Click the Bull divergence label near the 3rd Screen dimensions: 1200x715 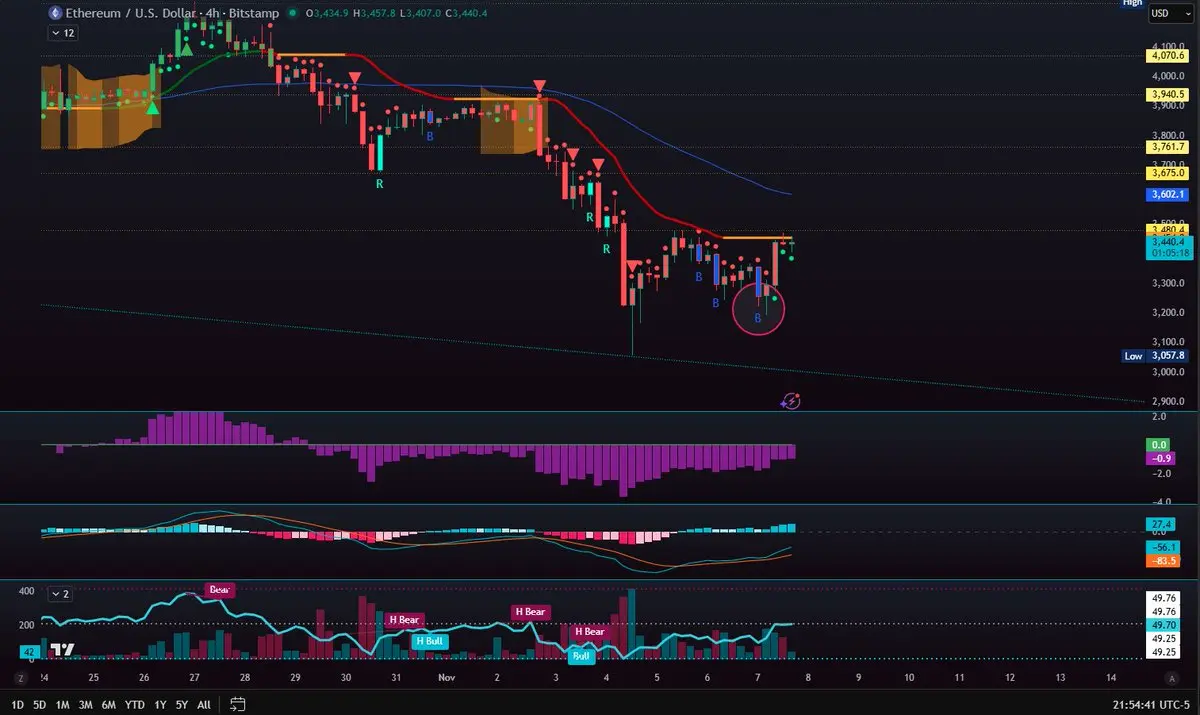click(x=581, y=657)
